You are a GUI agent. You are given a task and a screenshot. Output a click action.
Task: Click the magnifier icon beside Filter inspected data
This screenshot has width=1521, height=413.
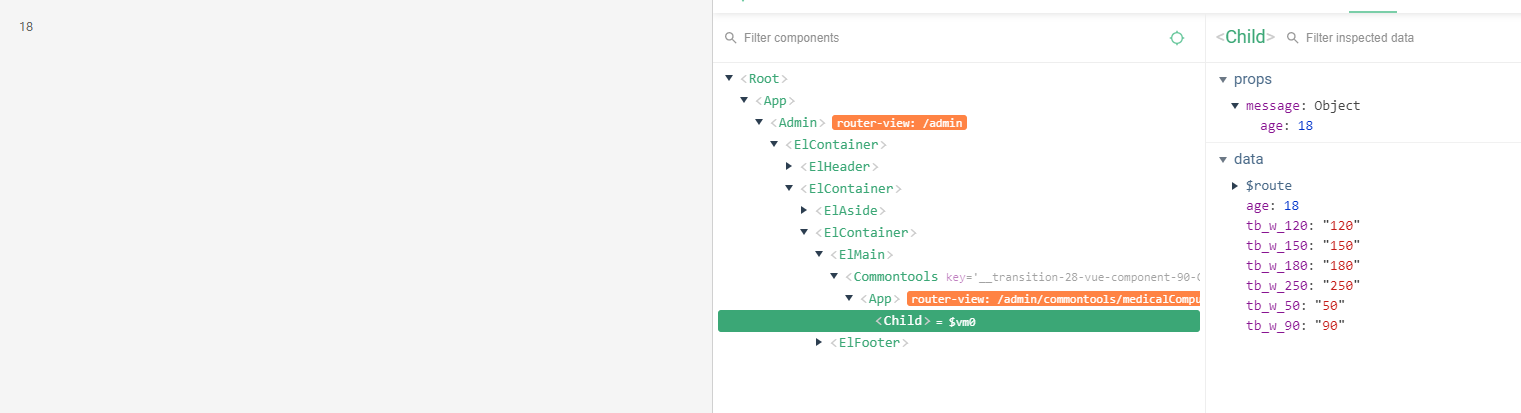click(1292, 38)
